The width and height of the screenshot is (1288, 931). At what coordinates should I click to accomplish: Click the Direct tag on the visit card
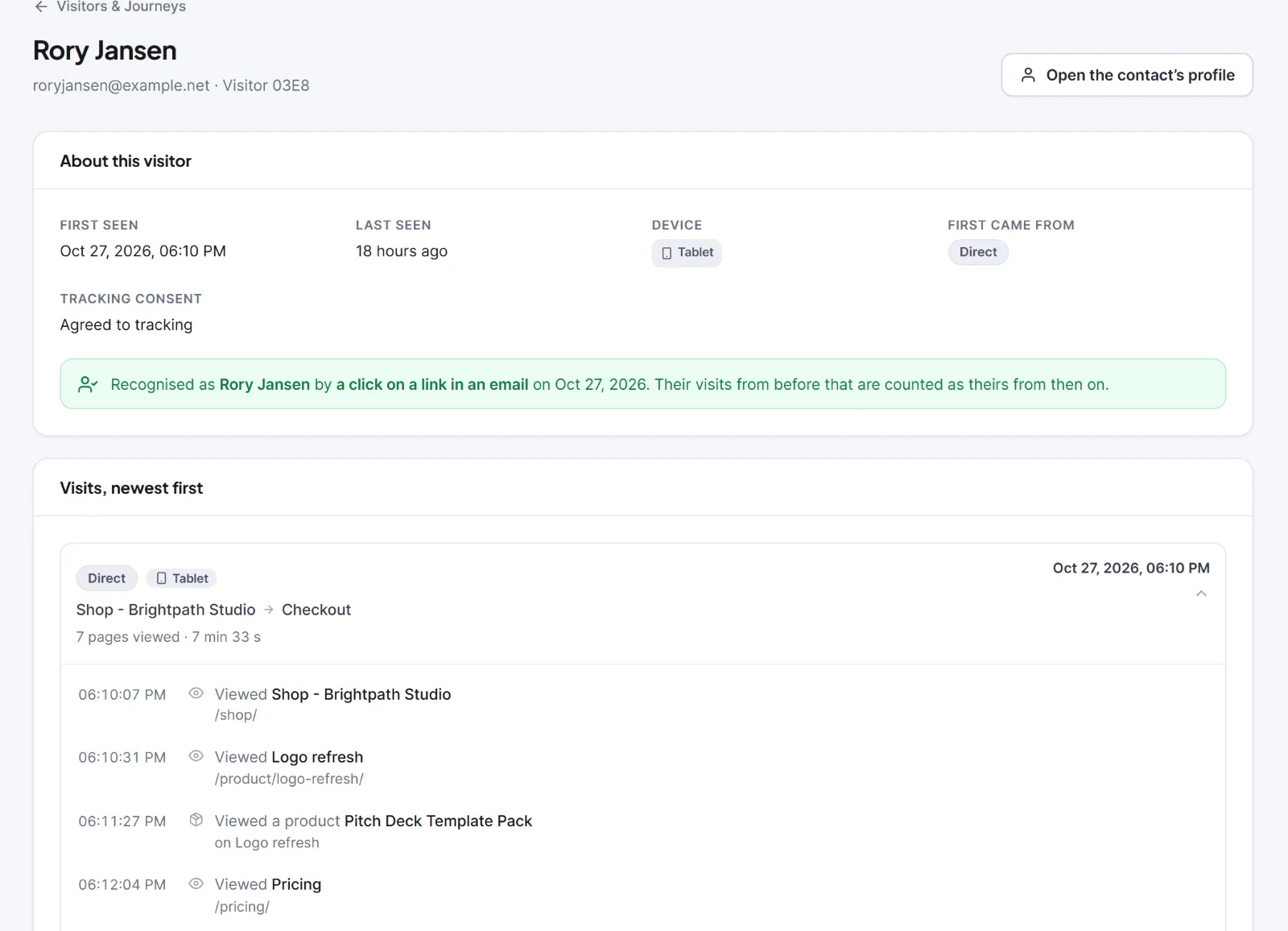(x=106, y=578)
